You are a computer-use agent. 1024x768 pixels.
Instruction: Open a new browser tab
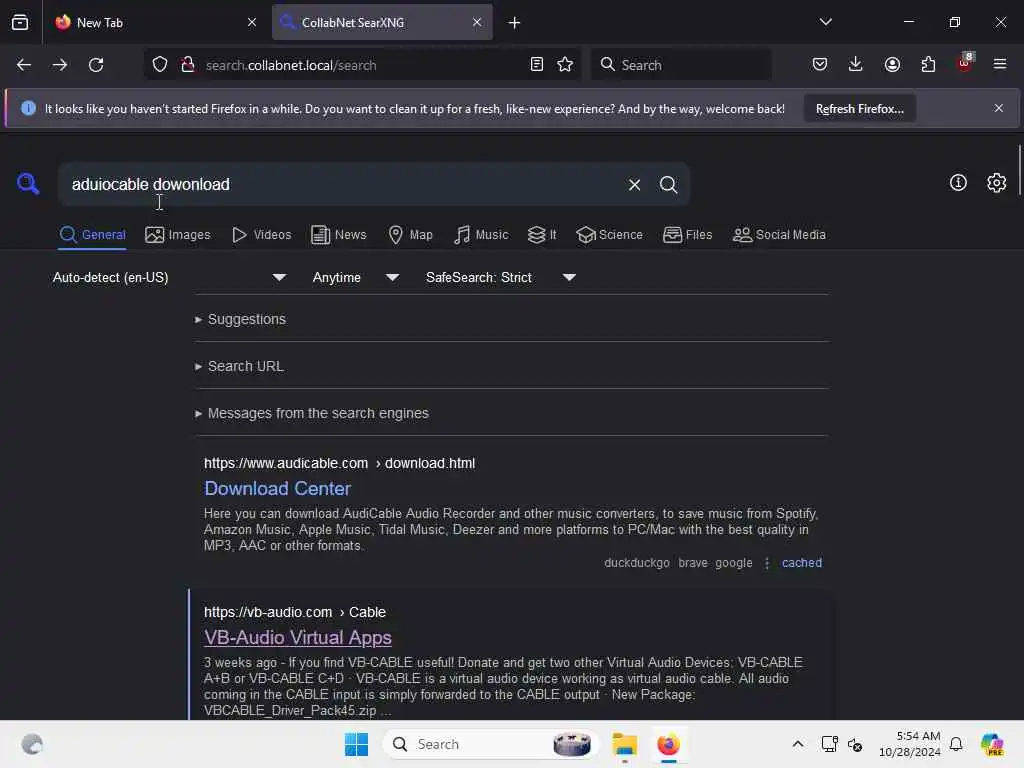pyautogui.click(x=515, y=23)
